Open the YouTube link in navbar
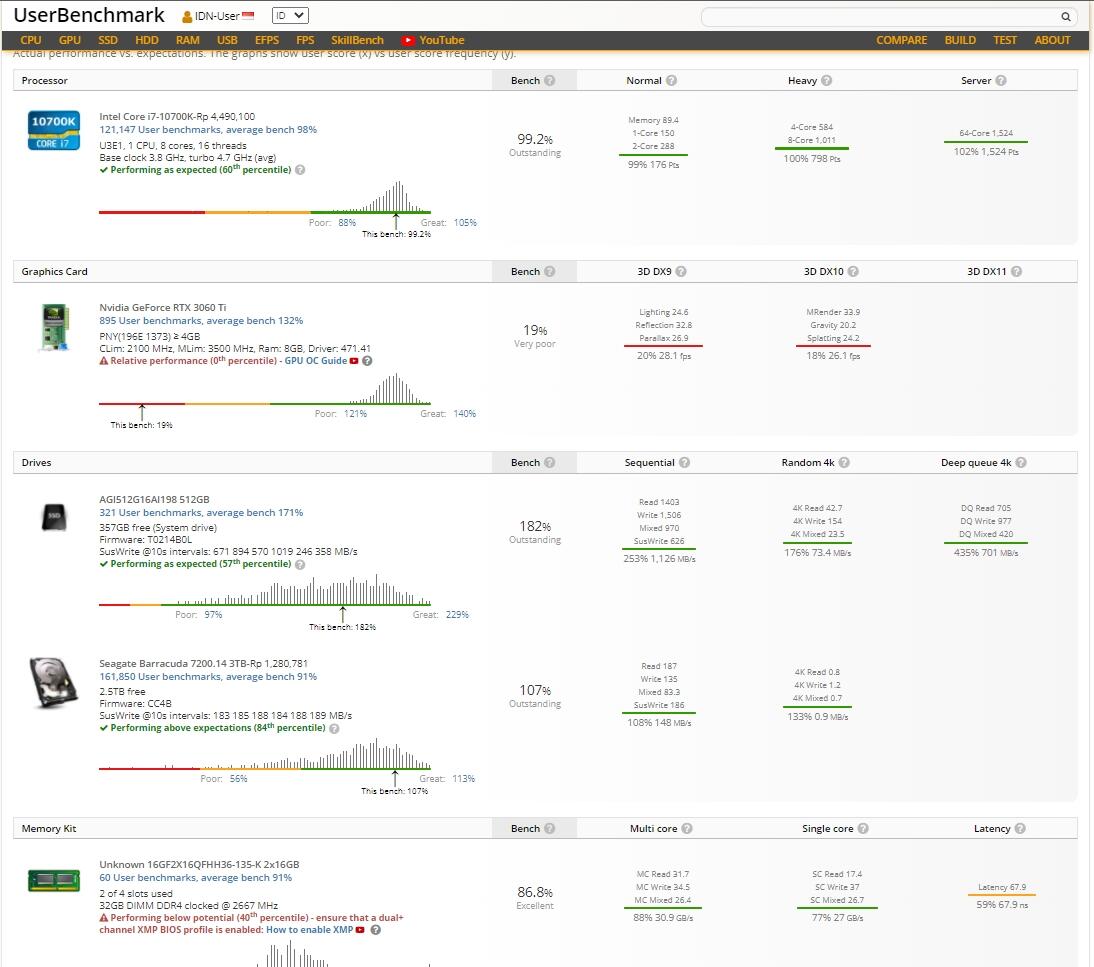Image resolution: width=1094 pixels, height=967 pixels. (x=433, y=40)
